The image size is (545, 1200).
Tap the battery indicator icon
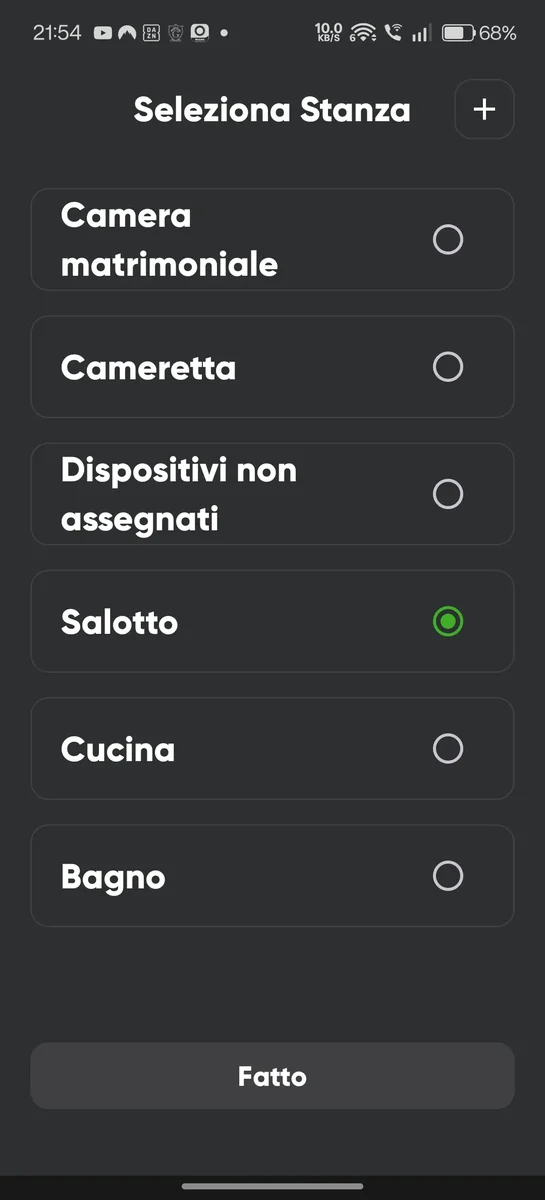[458, 33]
